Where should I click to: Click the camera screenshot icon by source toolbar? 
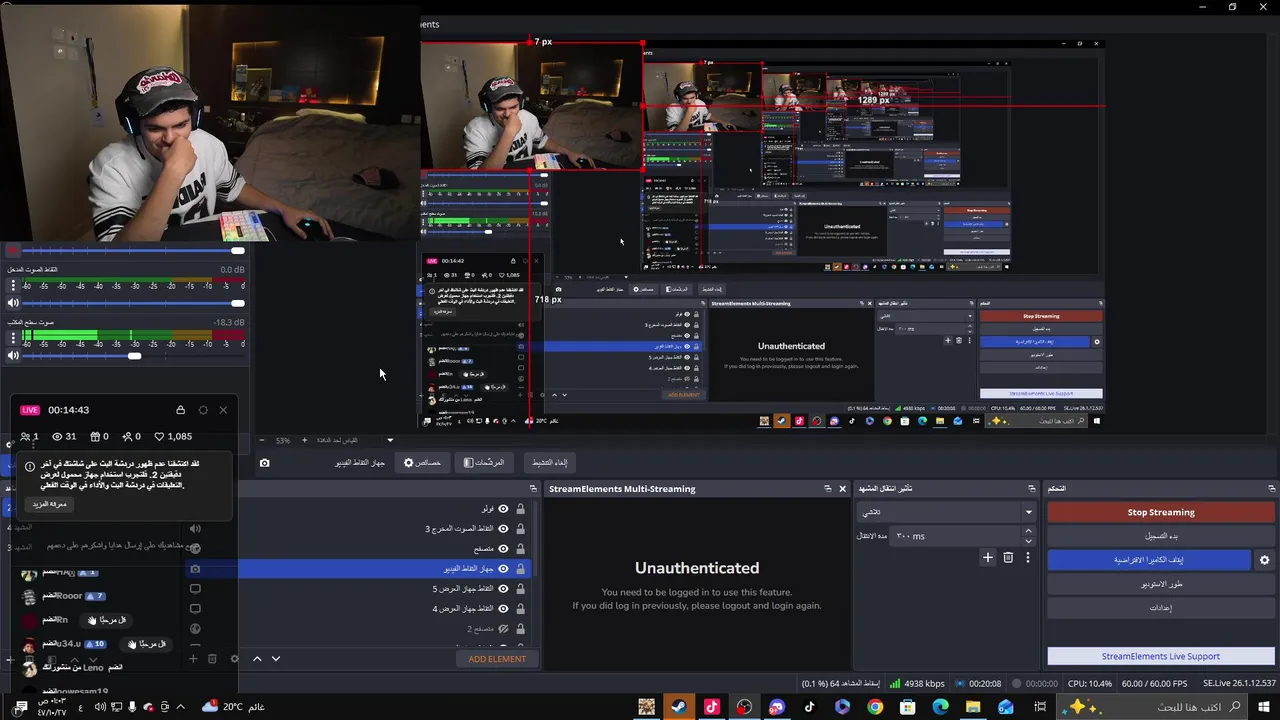(x=264, y=463)
